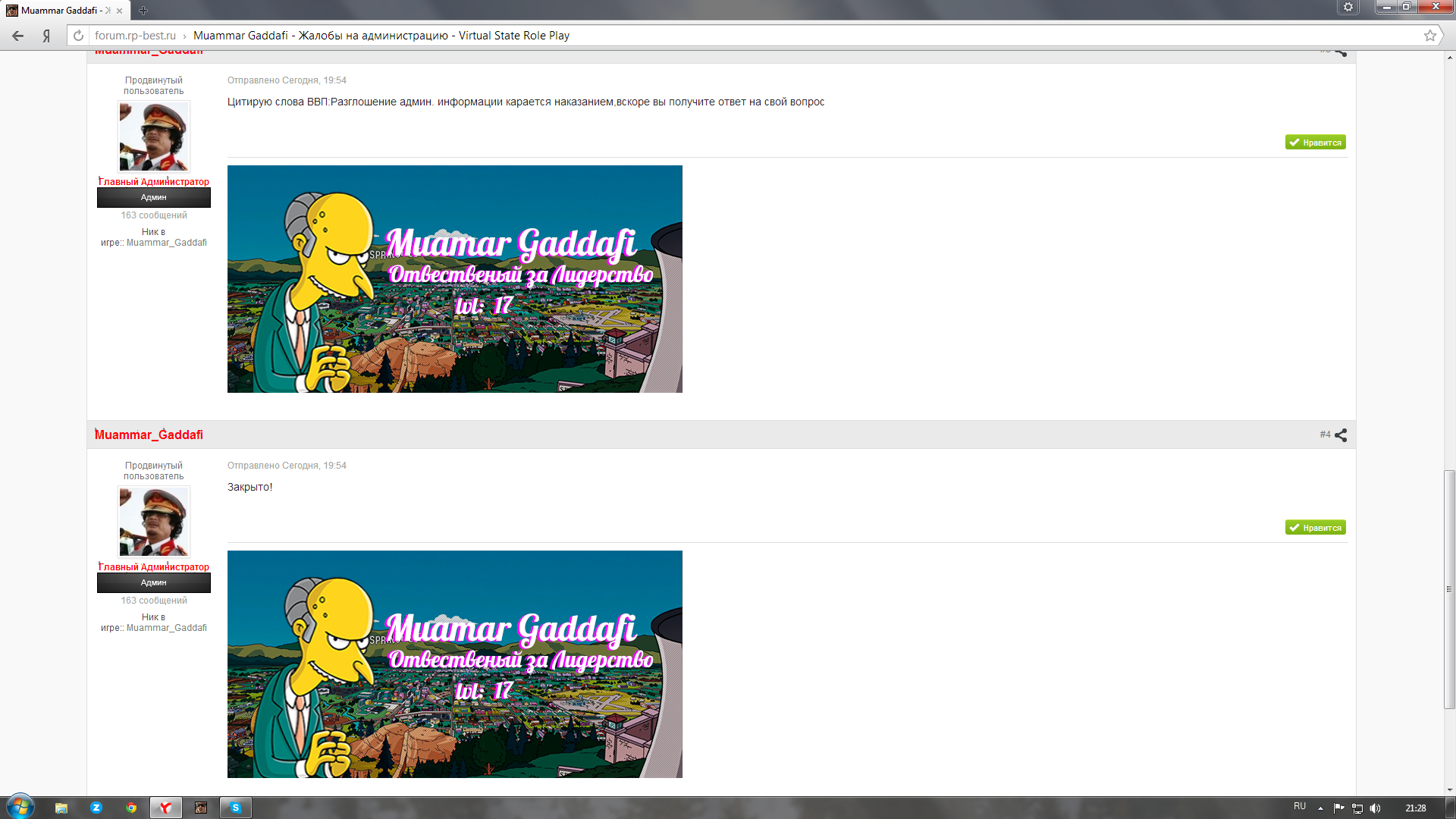Click the scrollbar down arrow
Image resolution: width=1456 pixels, height=819 pixels.
tap(1449, 789)
